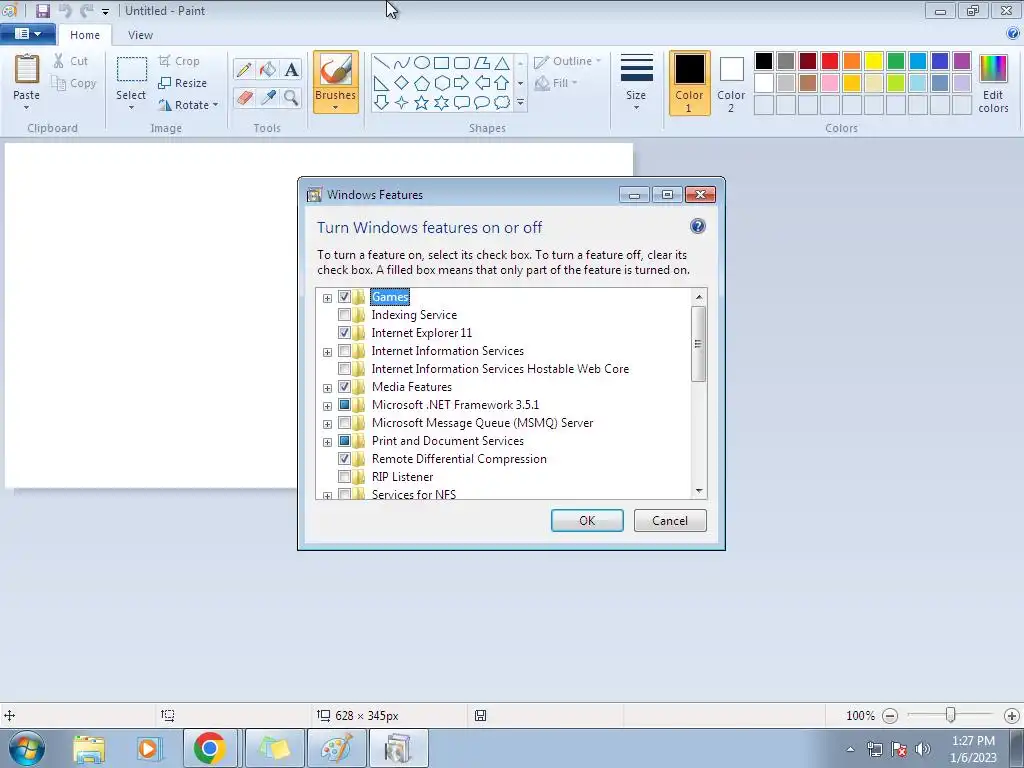Click the rectangular Select tool icon

click(x=131, y=71)
